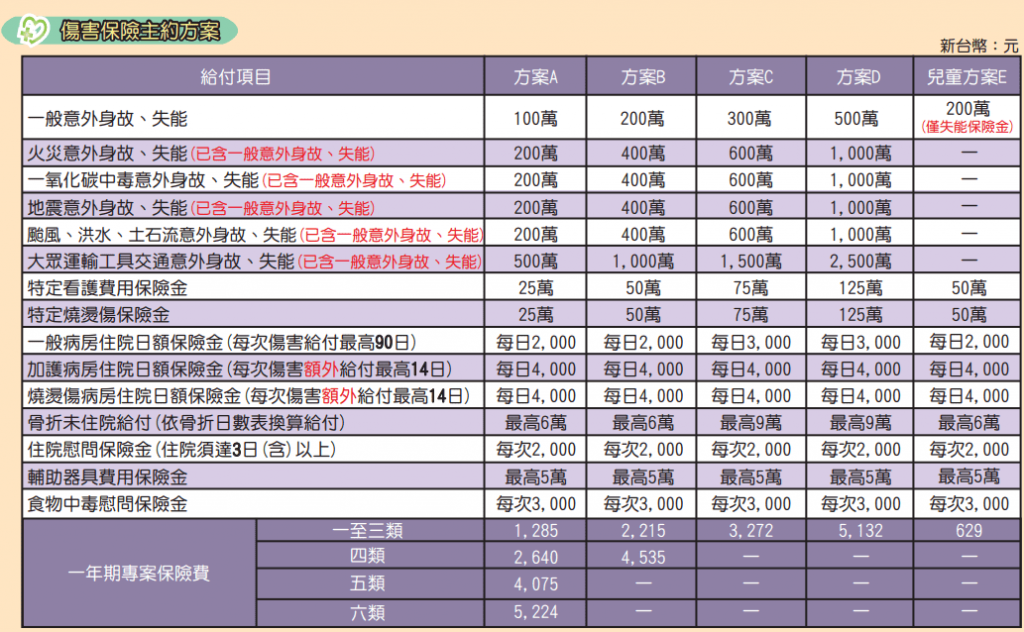This screenshot has width=1024, height=632.
Task: Click the premium value 3,272
Action: [750, 531]
